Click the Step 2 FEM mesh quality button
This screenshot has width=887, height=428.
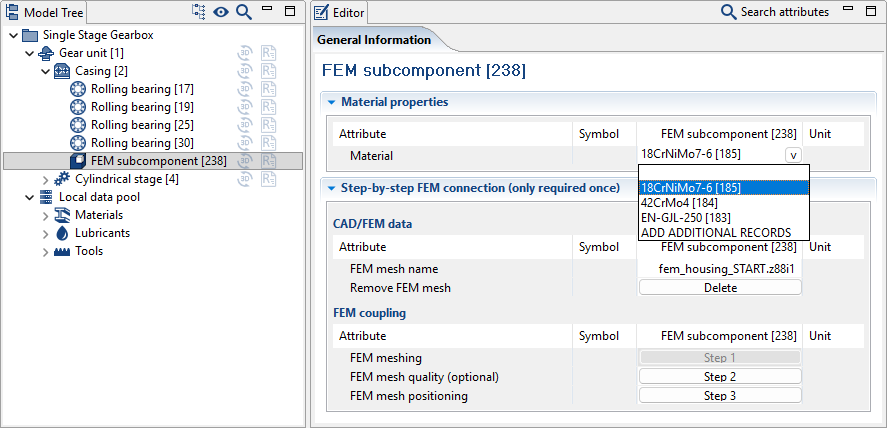[720, 377]
